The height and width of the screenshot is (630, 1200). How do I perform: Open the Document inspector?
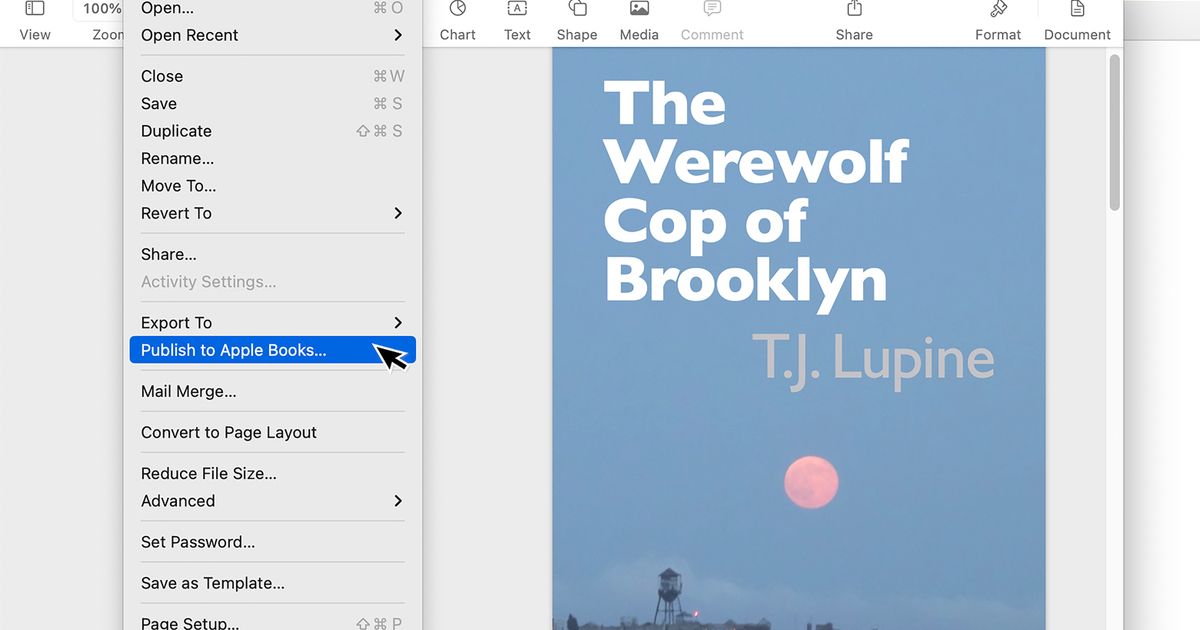1077,10
